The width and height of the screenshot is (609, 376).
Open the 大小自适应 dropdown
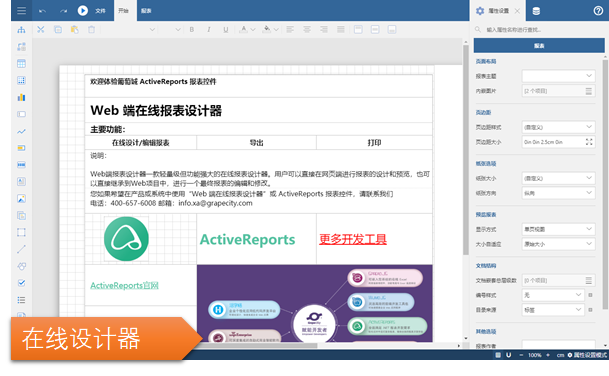click(558, 244)
